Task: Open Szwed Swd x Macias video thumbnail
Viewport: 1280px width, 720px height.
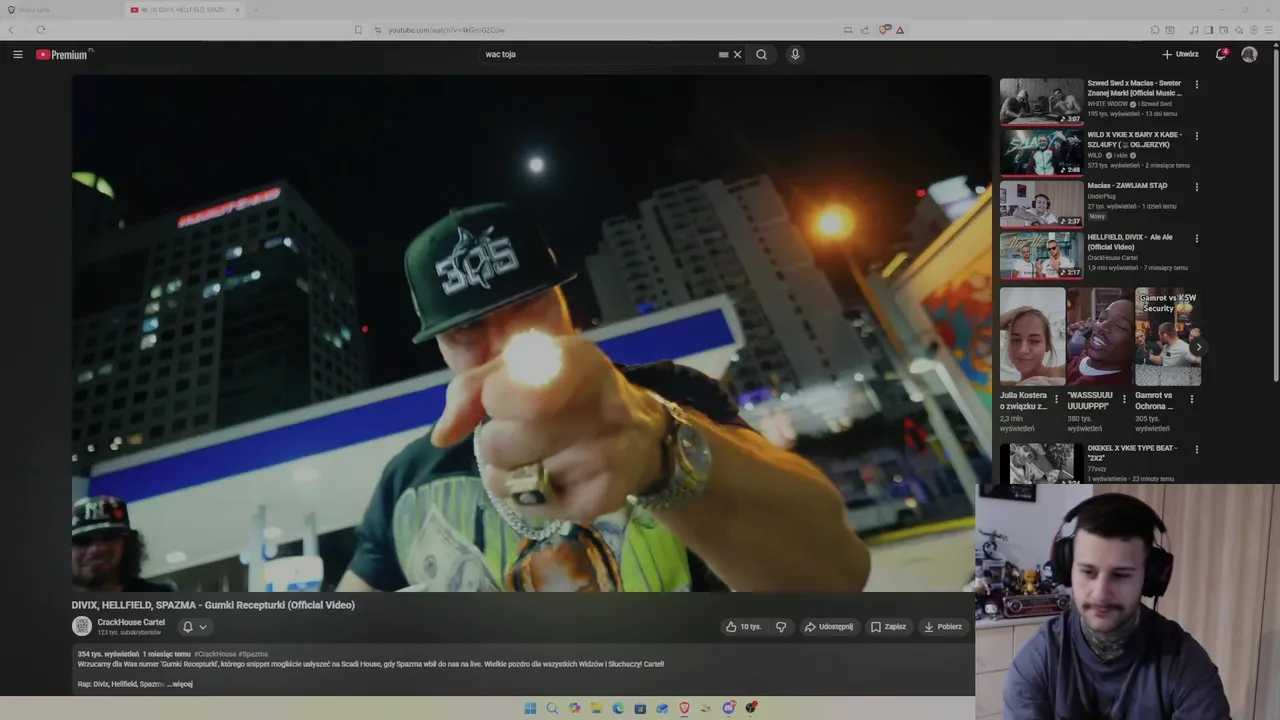Action: (x=1041, y=101)
